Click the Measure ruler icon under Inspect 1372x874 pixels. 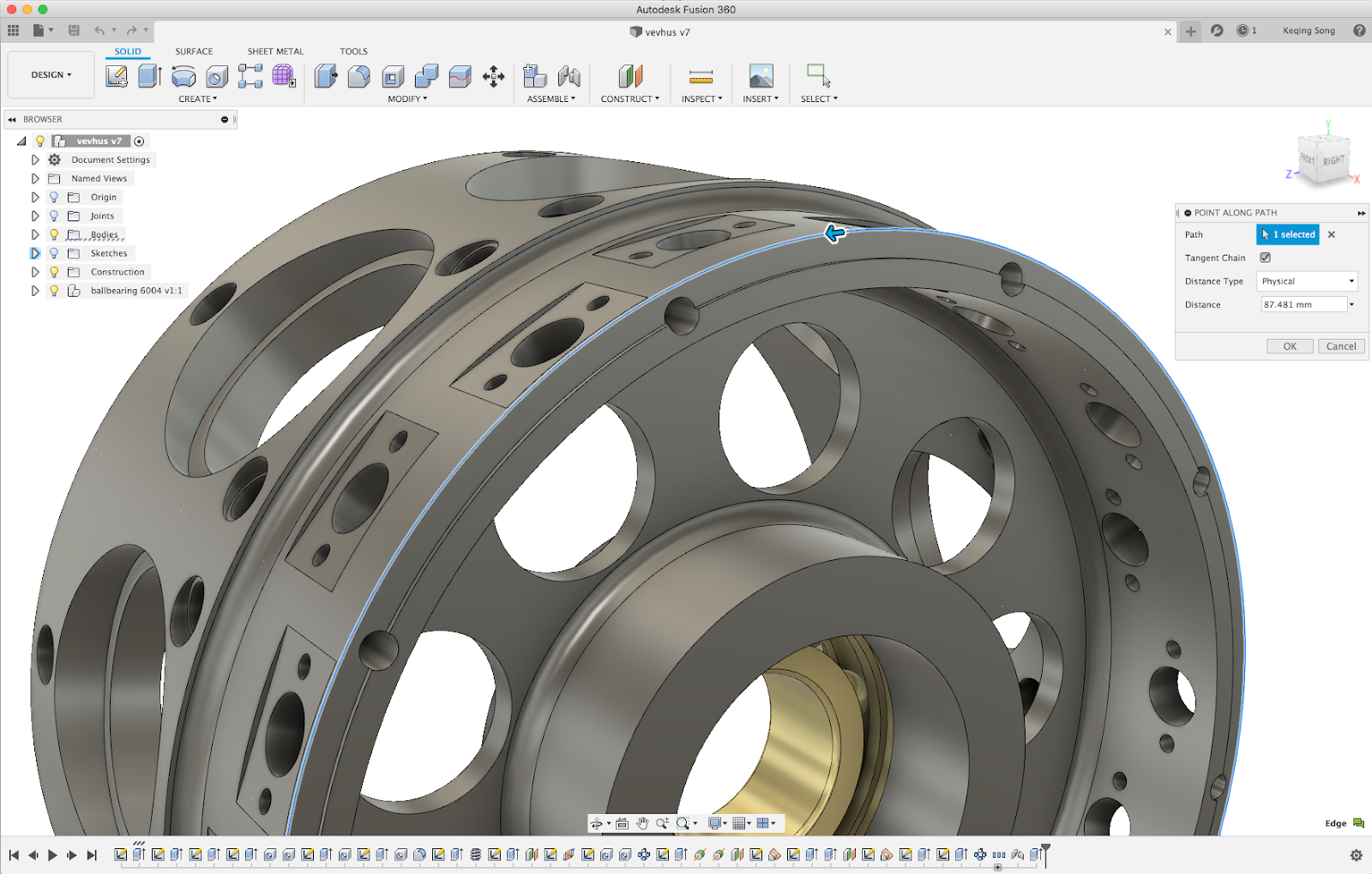click(701, 76)
